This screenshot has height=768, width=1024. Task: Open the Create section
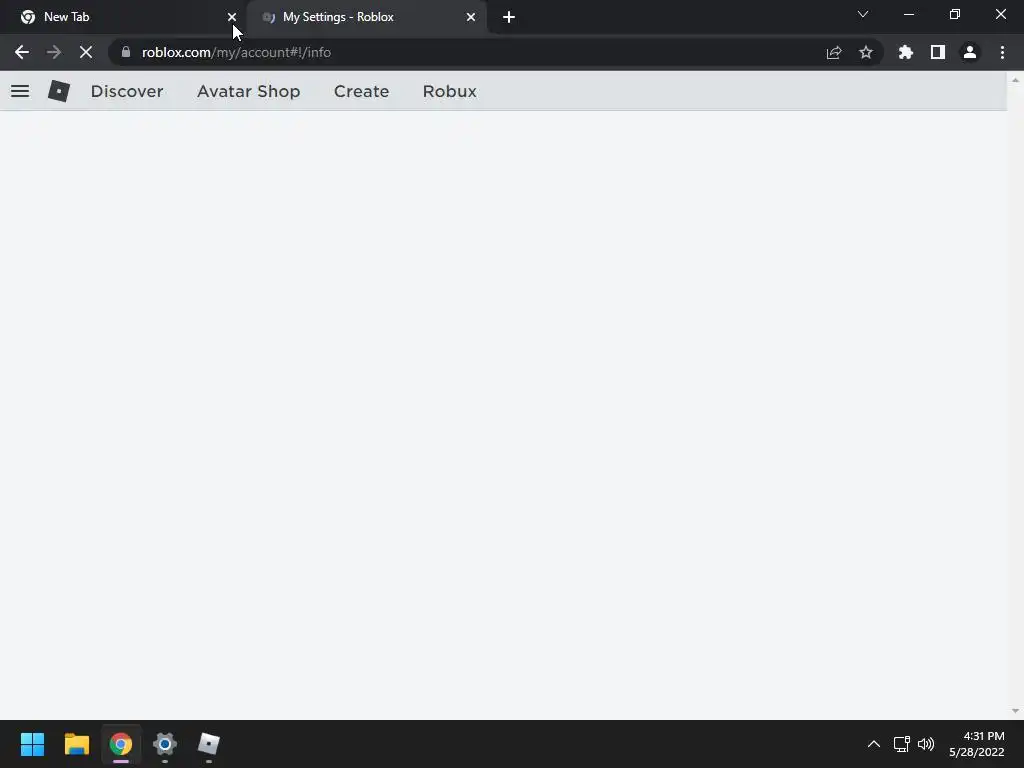[x=361, y=91]
